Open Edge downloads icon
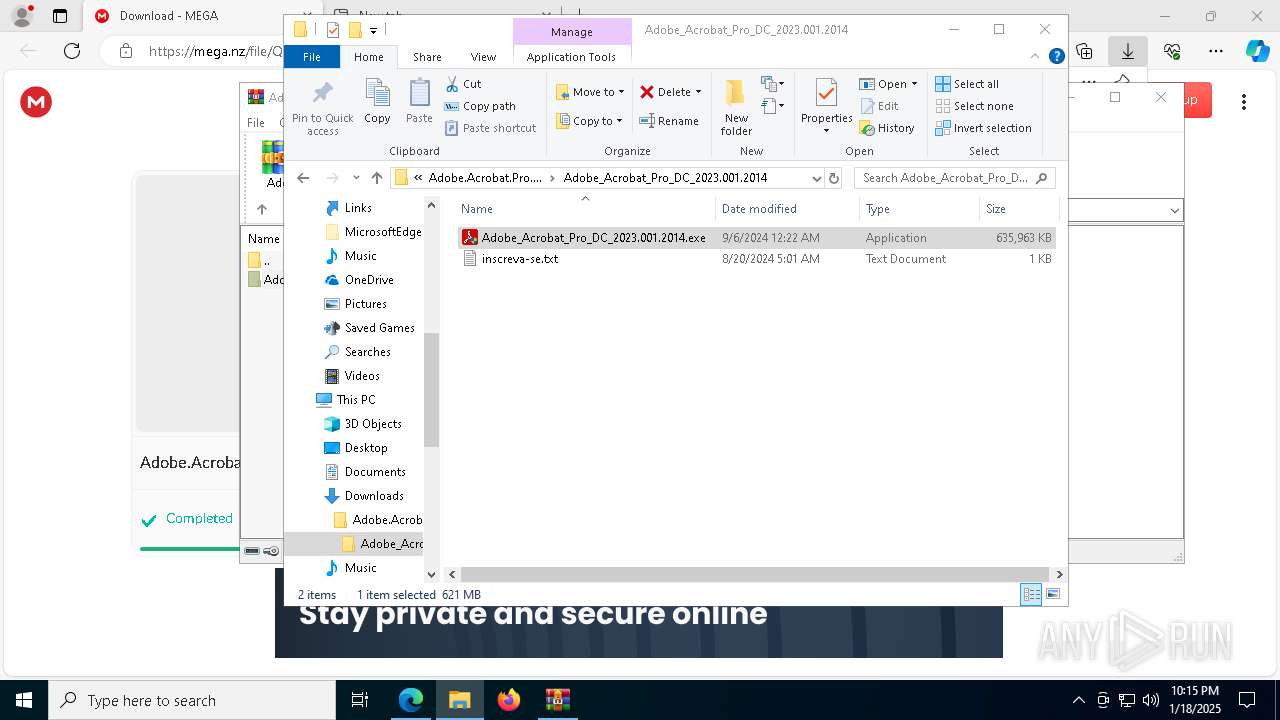Image resolution: width=1280 pixels, height=720 pixels. tap(1127, 51)
